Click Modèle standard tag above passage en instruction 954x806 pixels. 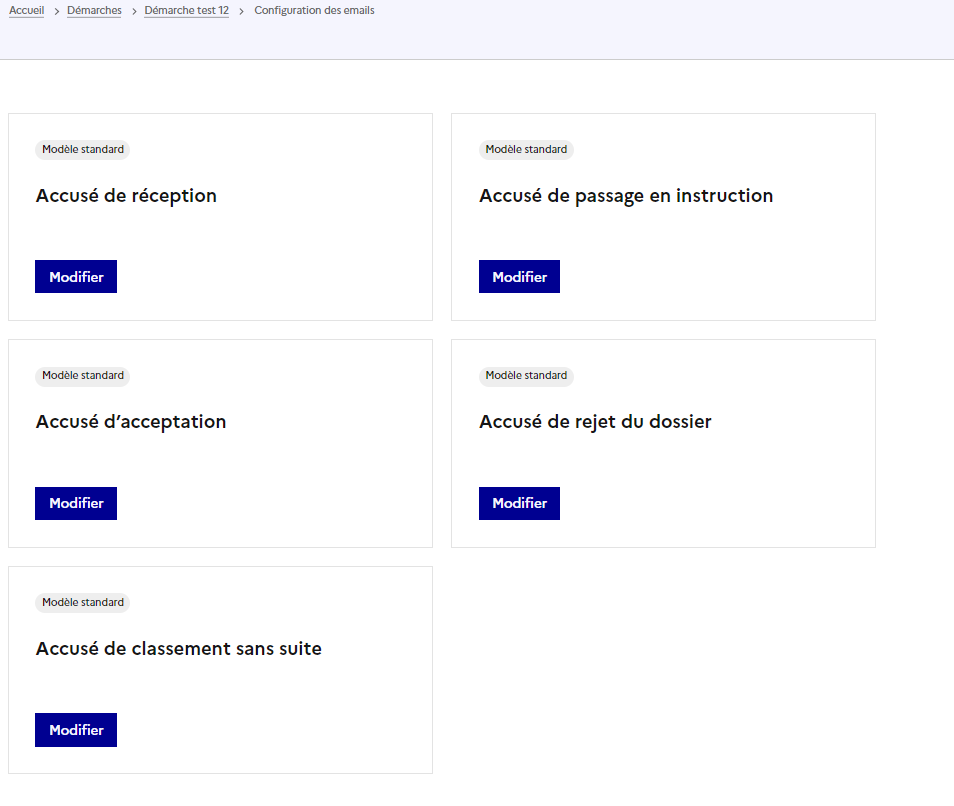coord(526,150)
